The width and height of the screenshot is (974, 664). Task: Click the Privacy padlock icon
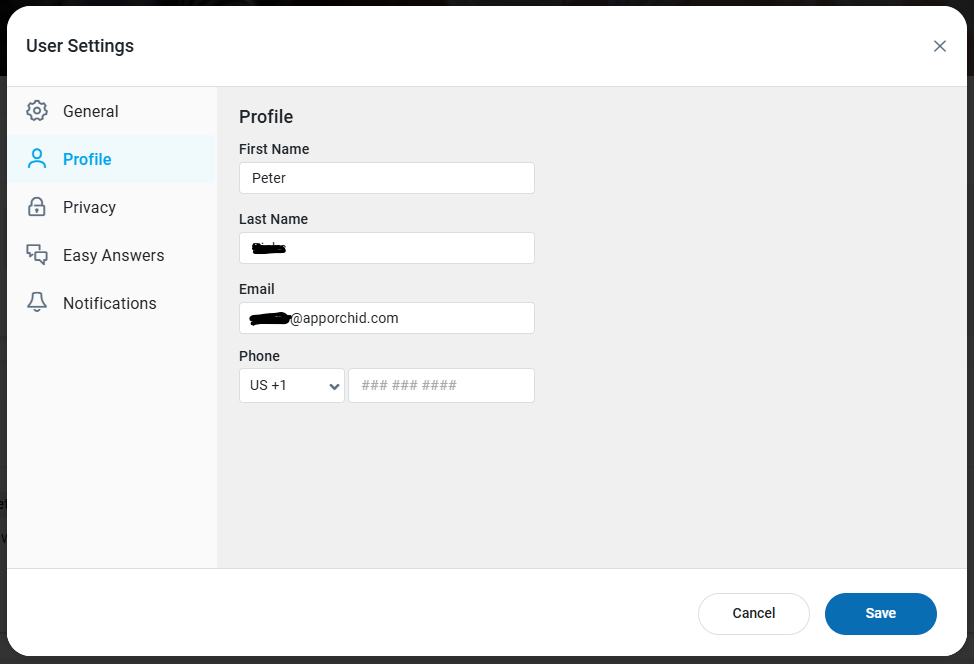point(37,207)
